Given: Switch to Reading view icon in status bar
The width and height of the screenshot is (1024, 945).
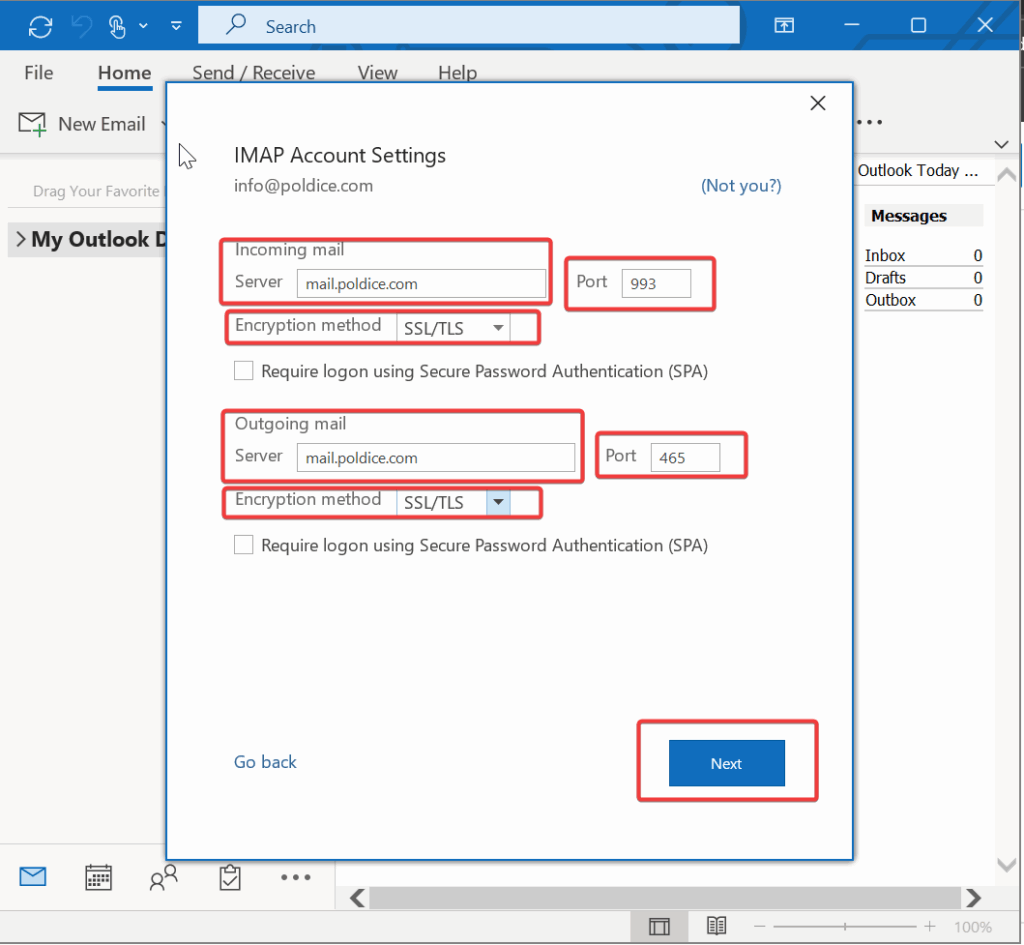Looking at the screenshot, I should [716, 926].
